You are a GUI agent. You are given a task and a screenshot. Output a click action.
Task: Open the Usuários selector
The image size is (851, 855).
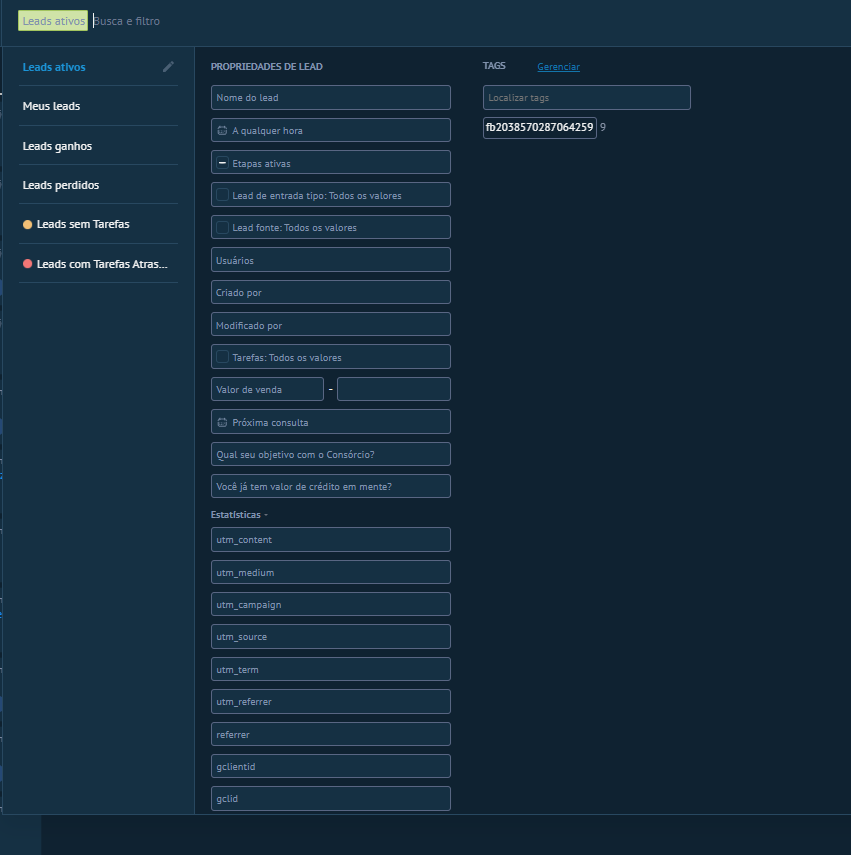pos(330,260)
